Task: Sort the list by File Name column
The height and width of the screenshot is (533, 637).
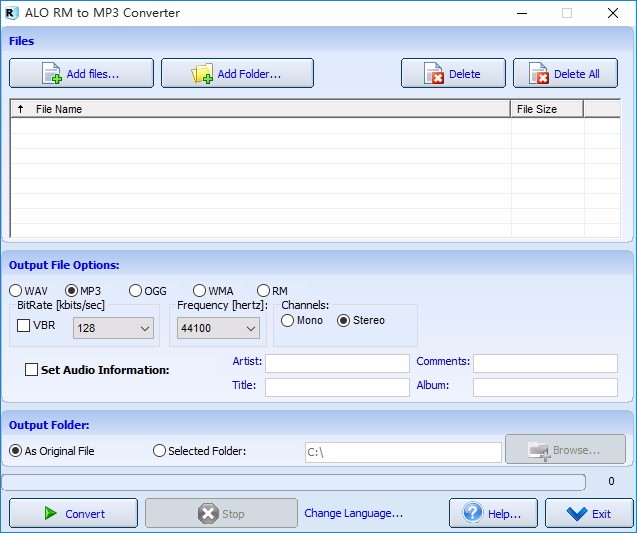Action: point(260,109)
